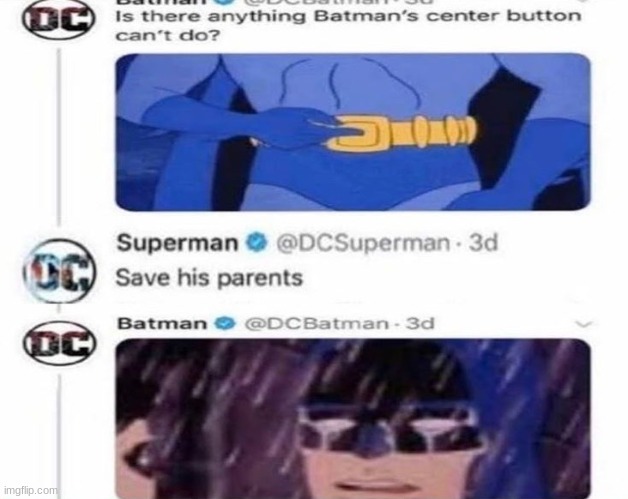Click the 'Save his parents' reply text
The image size is (628, 499).
click(209, 278)
